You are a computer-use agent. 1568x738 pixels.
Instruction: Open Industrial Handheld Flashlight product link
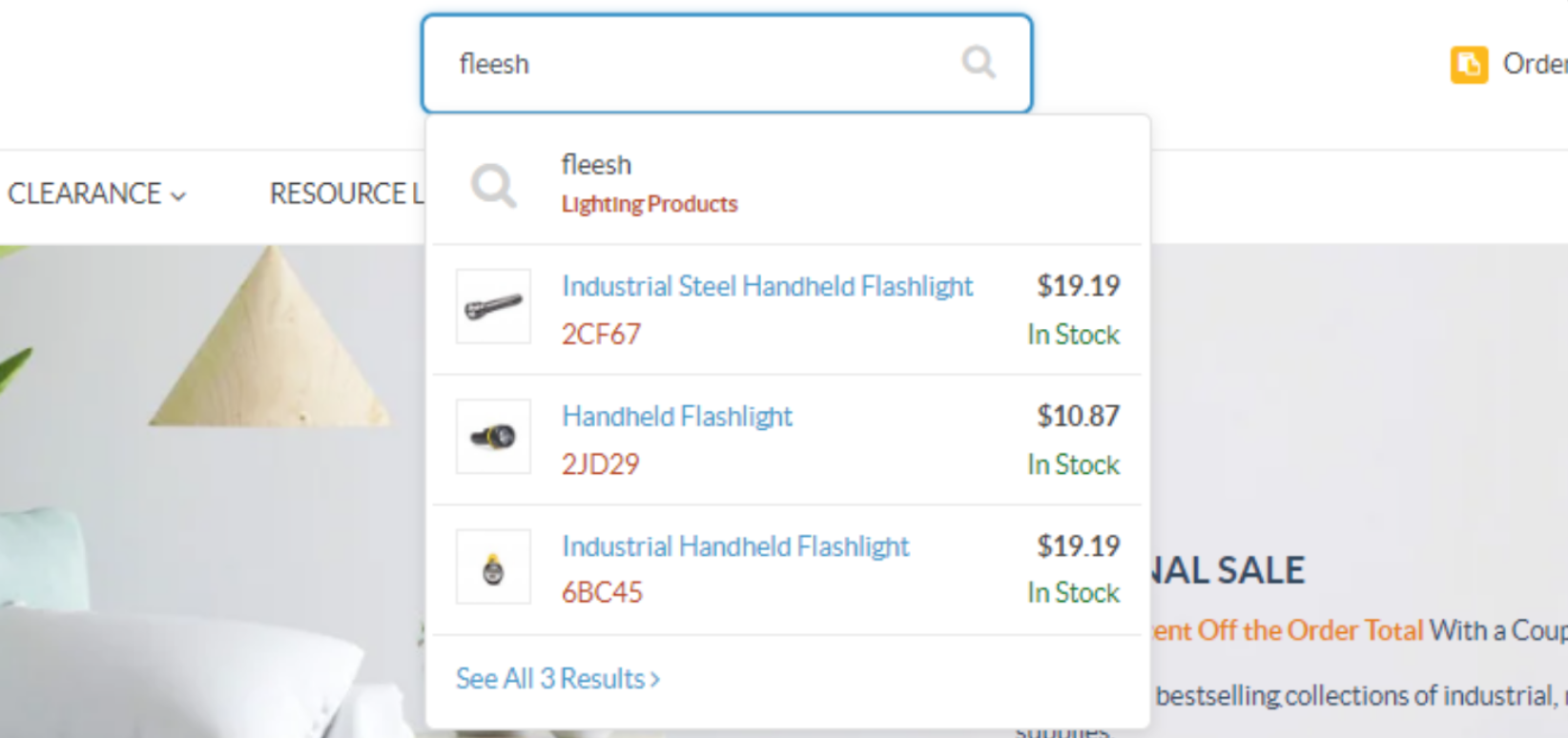tap(735, 546)
